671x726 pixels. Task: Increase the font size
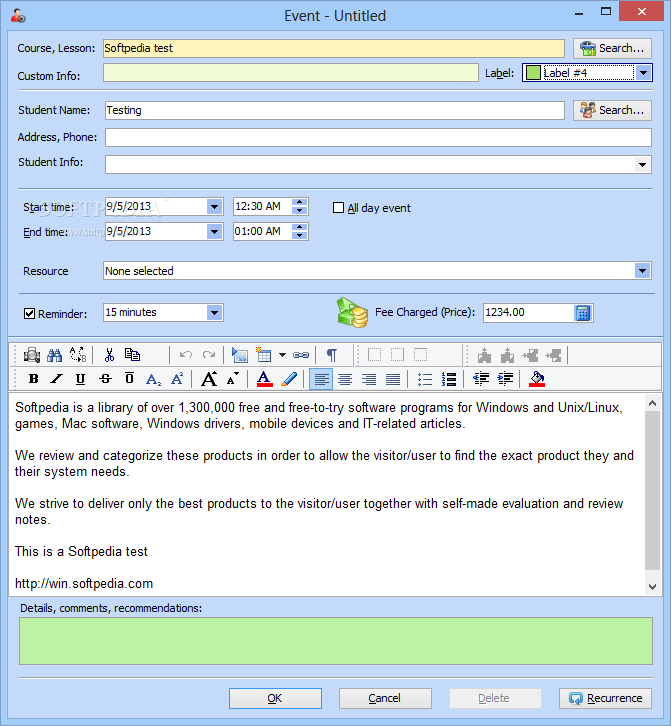pyautogui.click(x=209, y=379)
